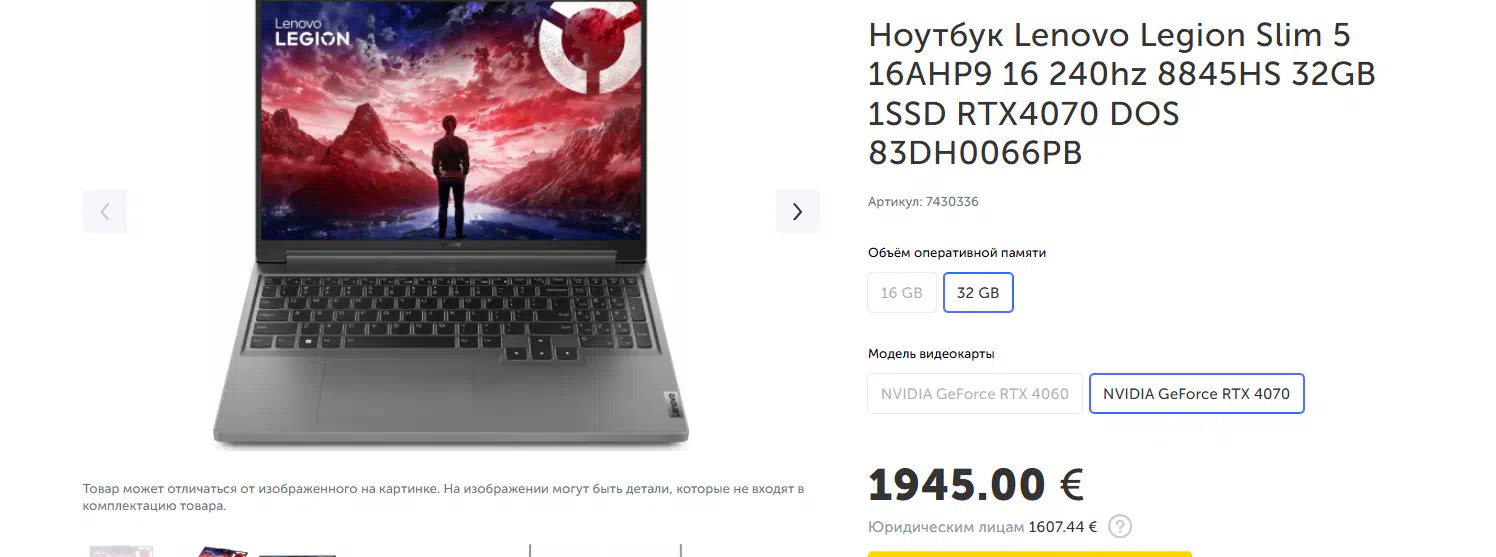Open the main laptop product image
The image size is (1496, 557).
[x=451, y=225]
